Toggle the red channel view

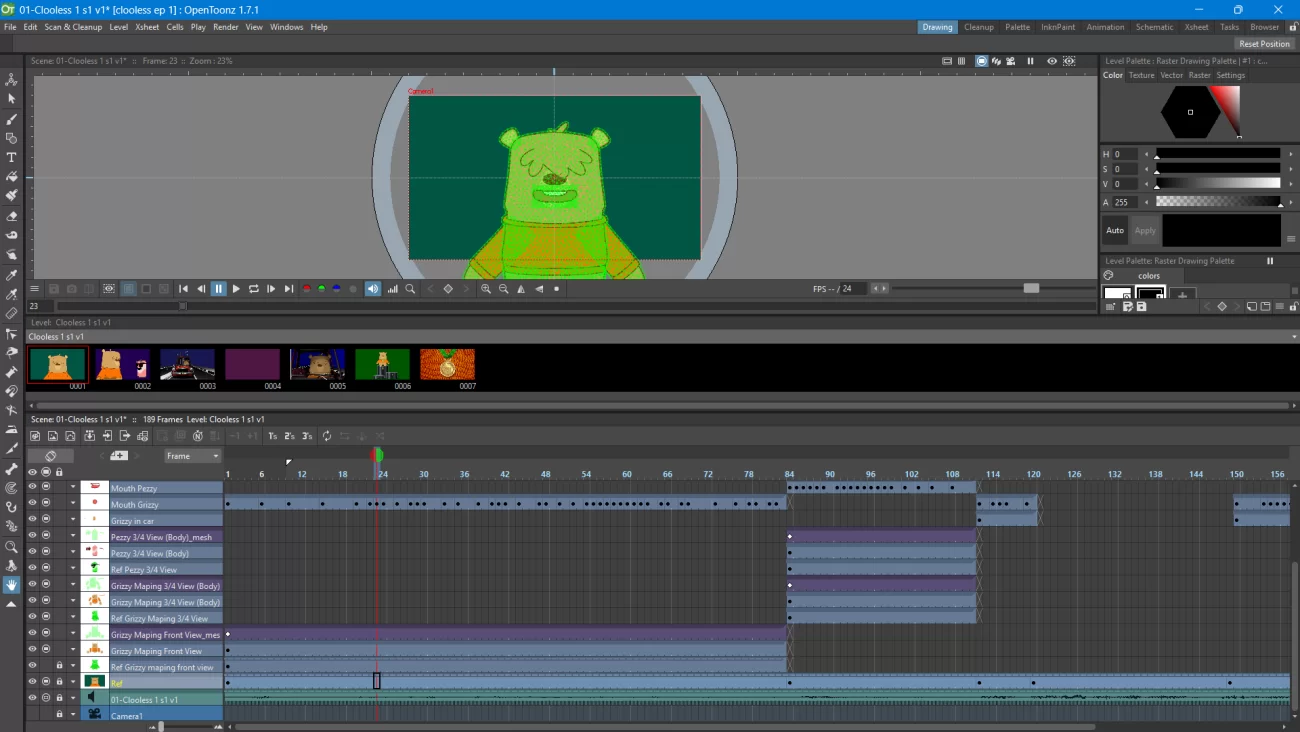pos(306,289)
